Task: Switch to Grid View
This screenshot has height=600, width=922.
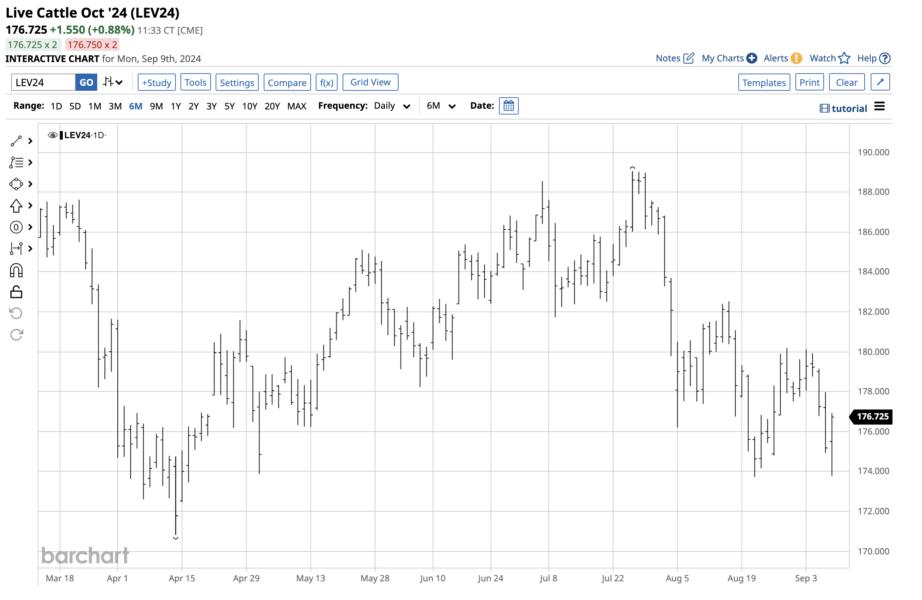Action: [x=370, y=82]
